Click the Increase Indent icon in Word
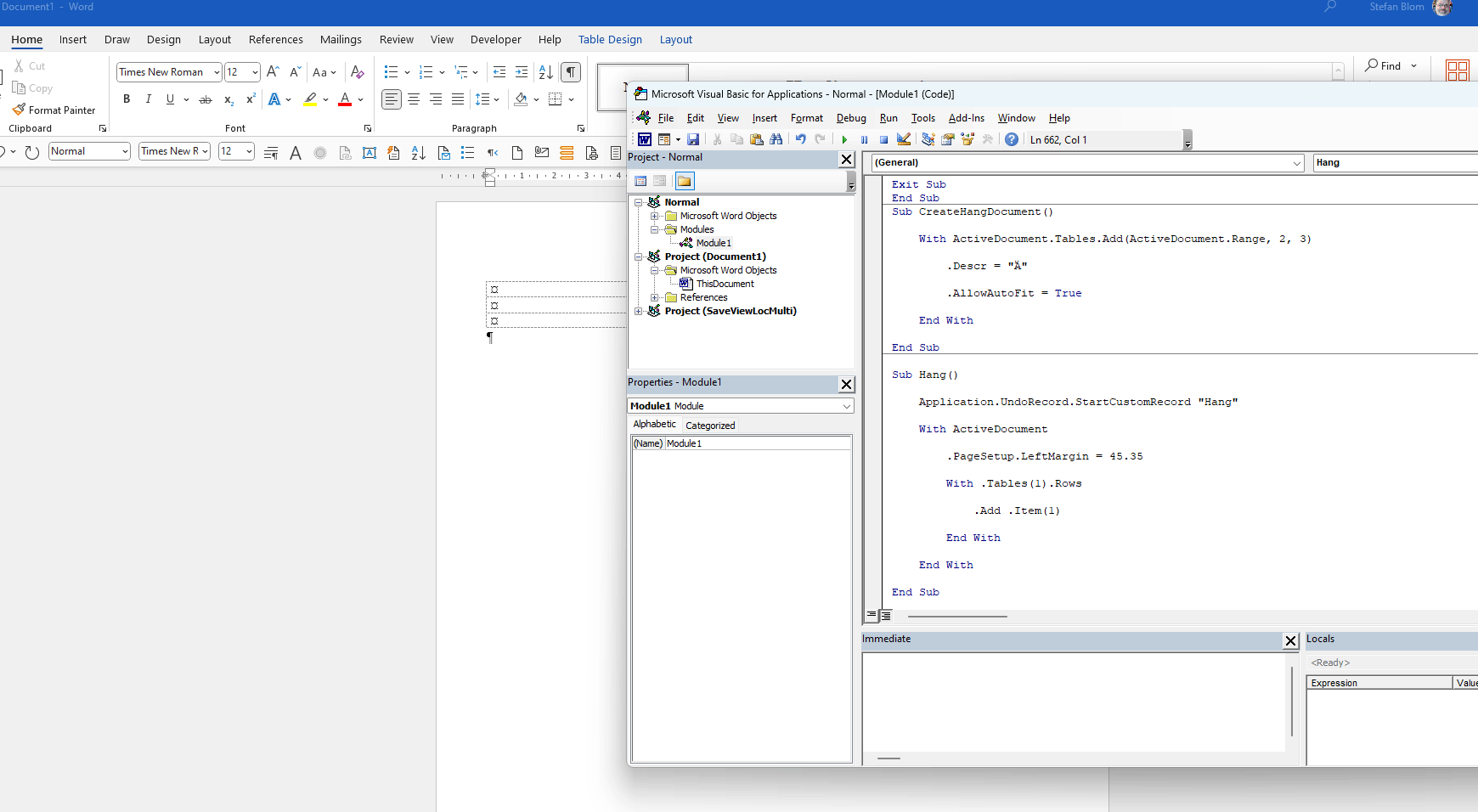Screen dimensions: 1478x812 (522, 72)
